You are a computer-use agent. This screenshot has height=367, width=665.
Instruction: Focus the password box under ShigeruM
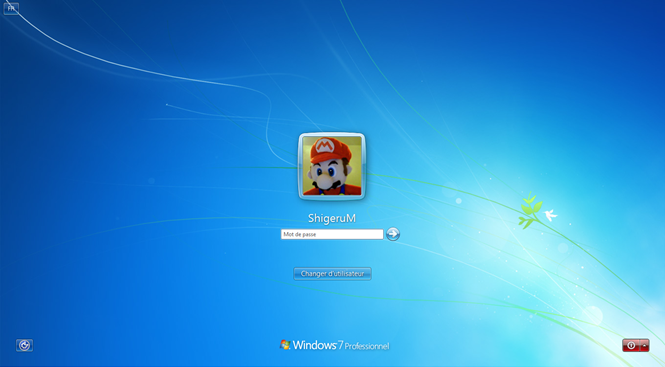[332, 234]
